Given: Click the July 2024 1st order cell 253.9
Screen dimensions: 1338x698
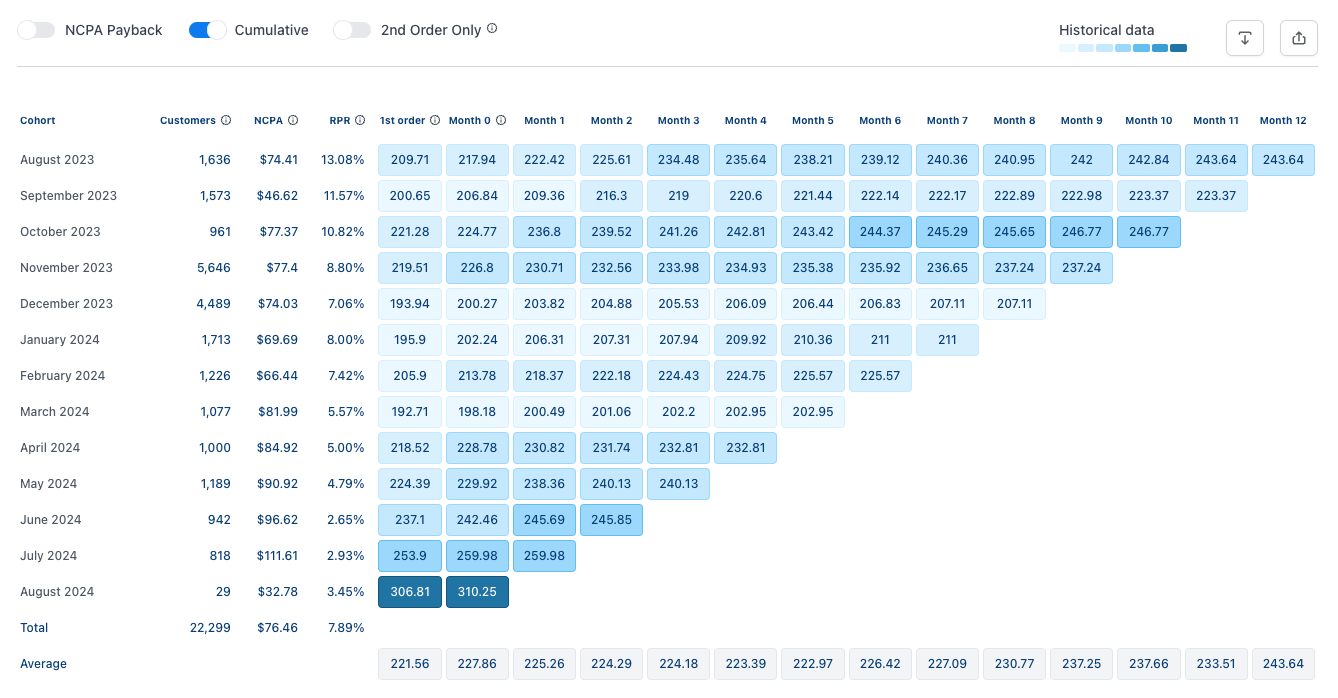Looking at the screenshot, I should point(409,556).
